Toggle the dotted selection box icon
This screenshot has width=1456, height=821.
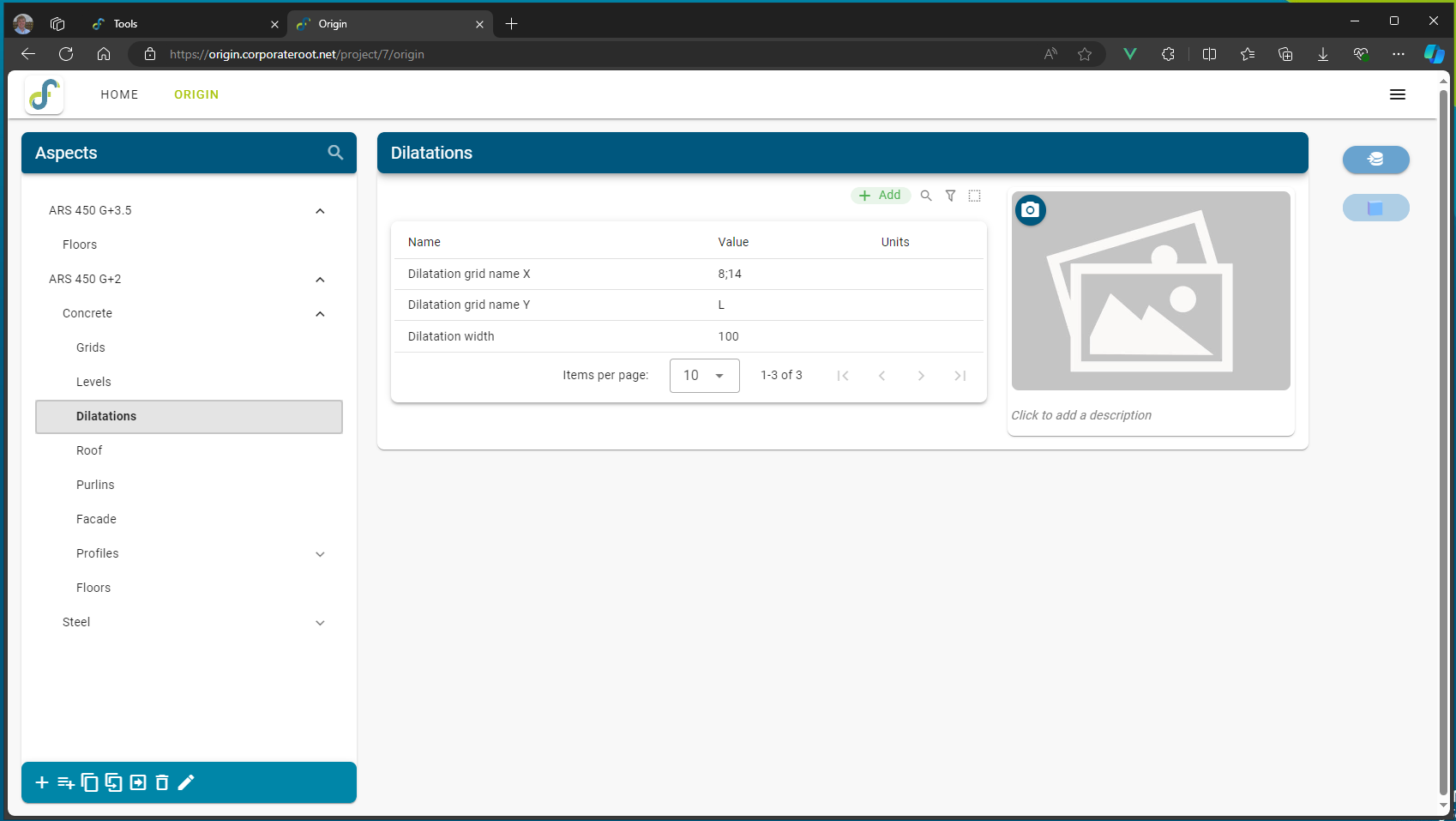pos(975,196)
